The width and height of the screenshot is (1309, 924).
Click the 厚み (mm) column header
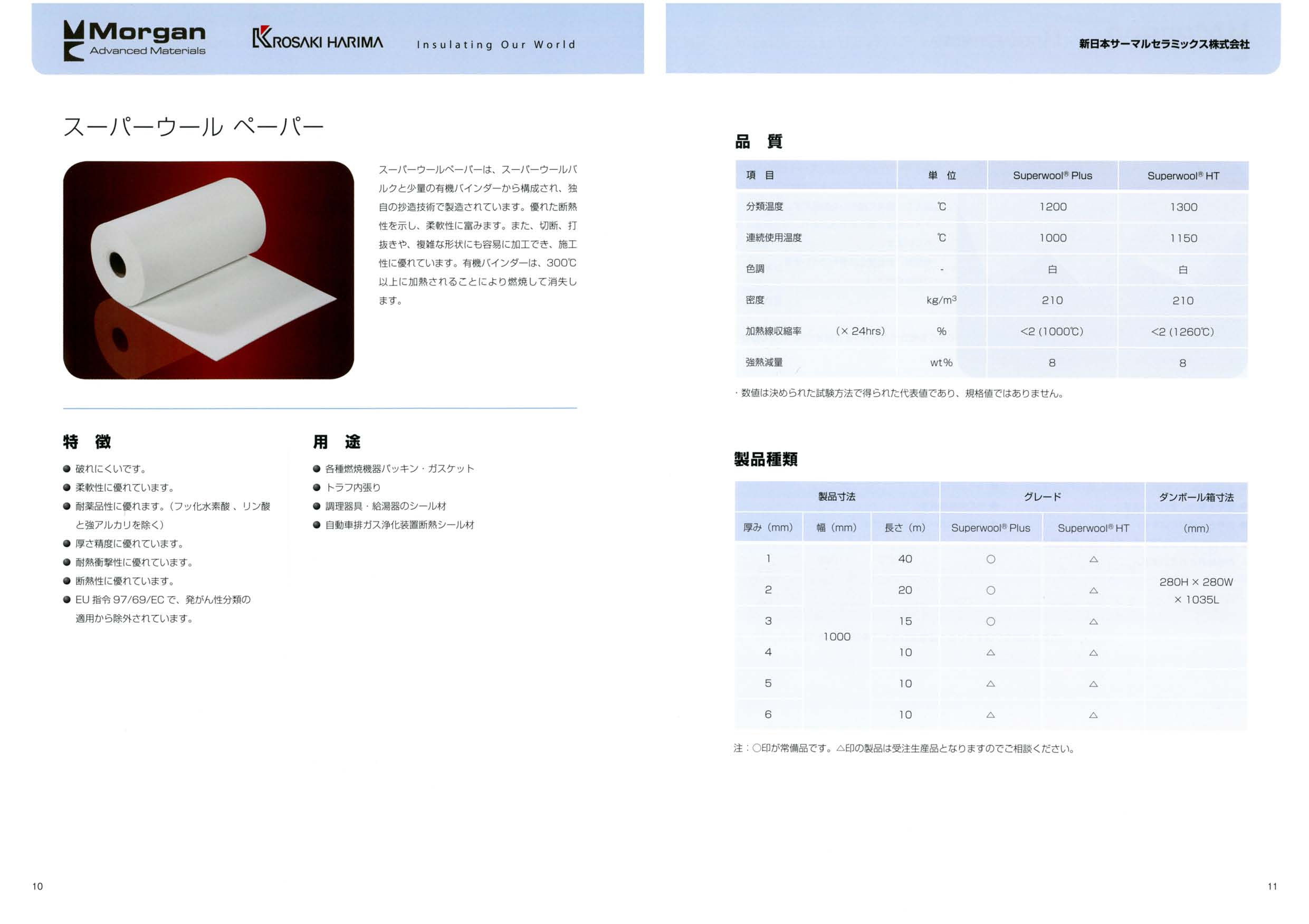point(768,528)
